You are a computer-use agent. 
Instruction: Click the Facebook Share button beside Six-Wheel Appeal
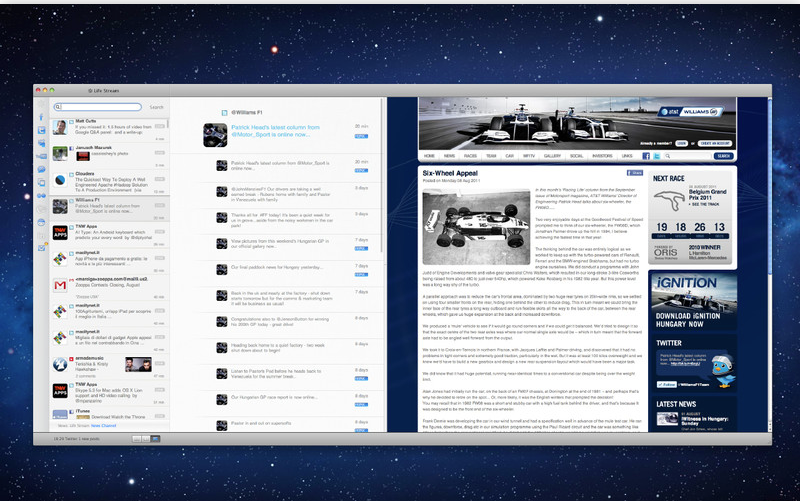pyautogui.click(x=635, y=173)
